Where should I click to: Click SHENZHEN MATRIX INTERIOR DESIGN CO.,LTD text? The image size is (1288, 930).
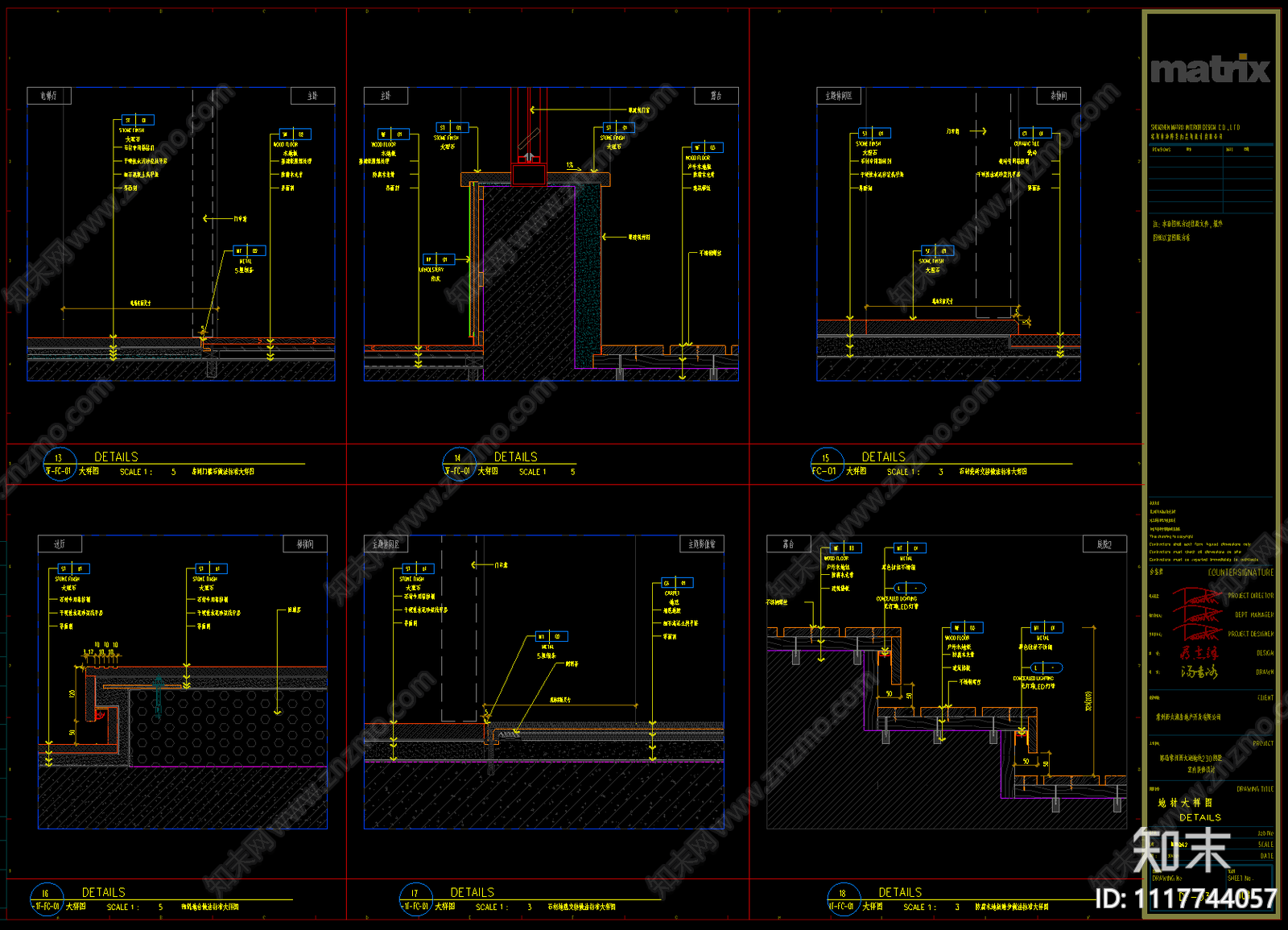pos(1195,127)
